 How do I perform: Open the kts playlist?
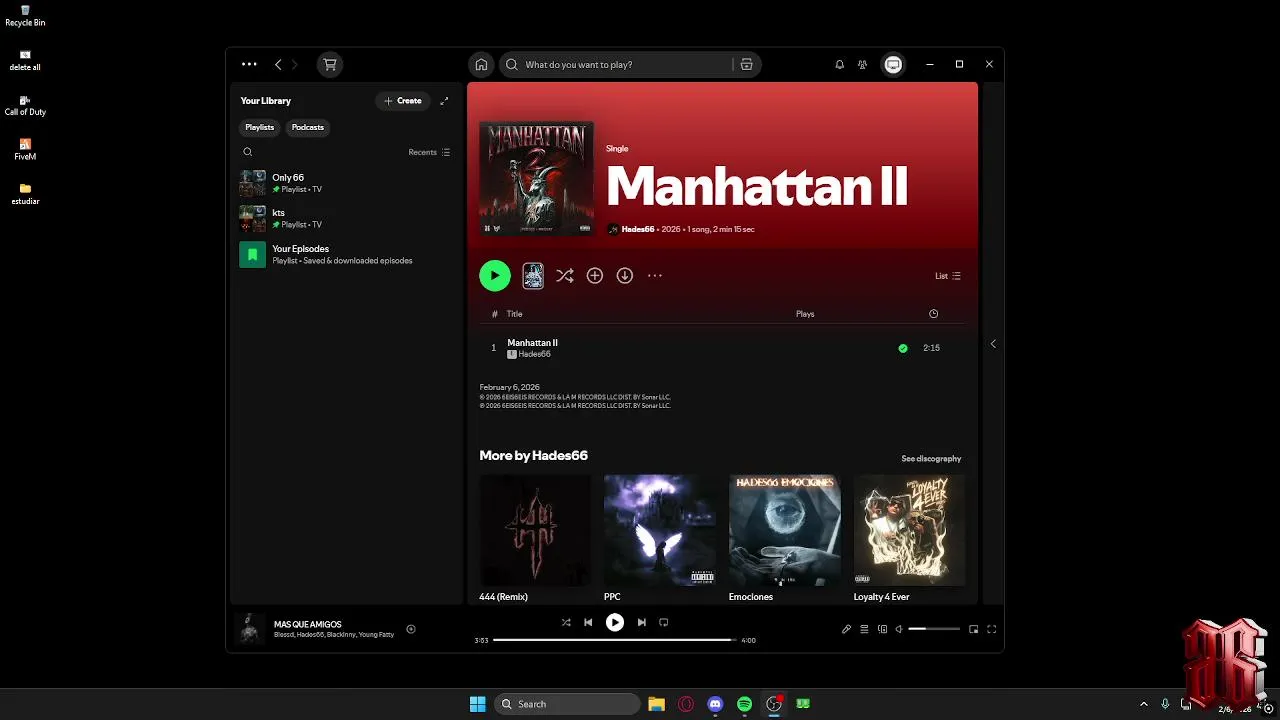tap(345, 218)
